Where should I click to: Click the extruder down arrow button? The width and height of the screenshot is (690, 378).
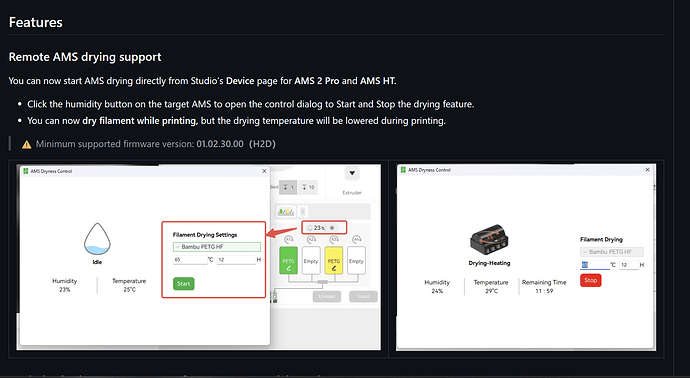tap(352, 173)
